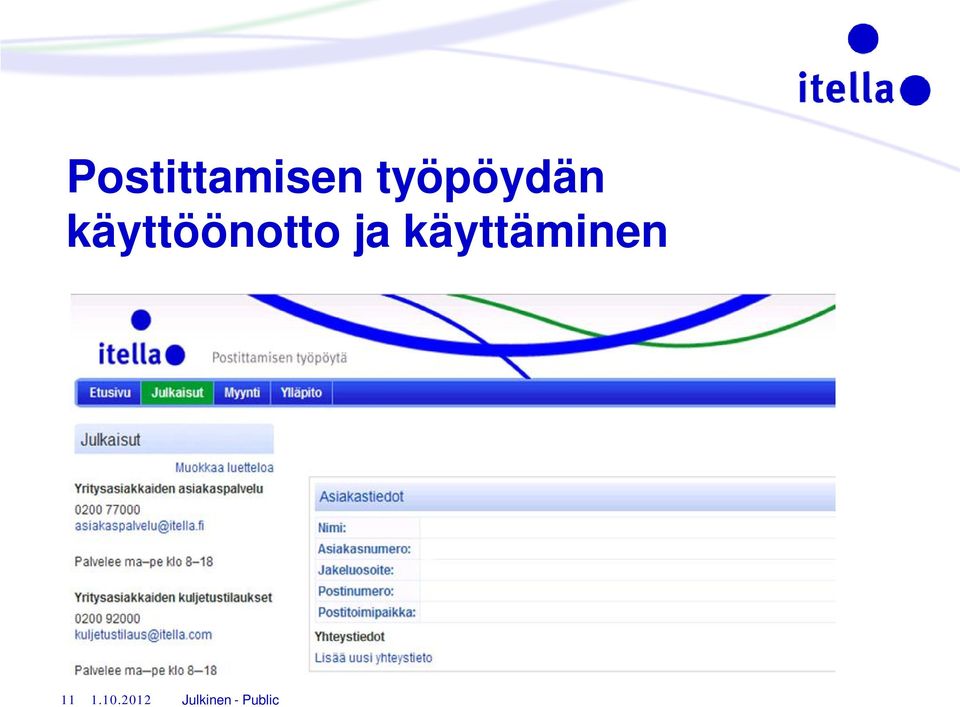Select phone number 0200 92000

pyautogui.click(x=107, y=619)
